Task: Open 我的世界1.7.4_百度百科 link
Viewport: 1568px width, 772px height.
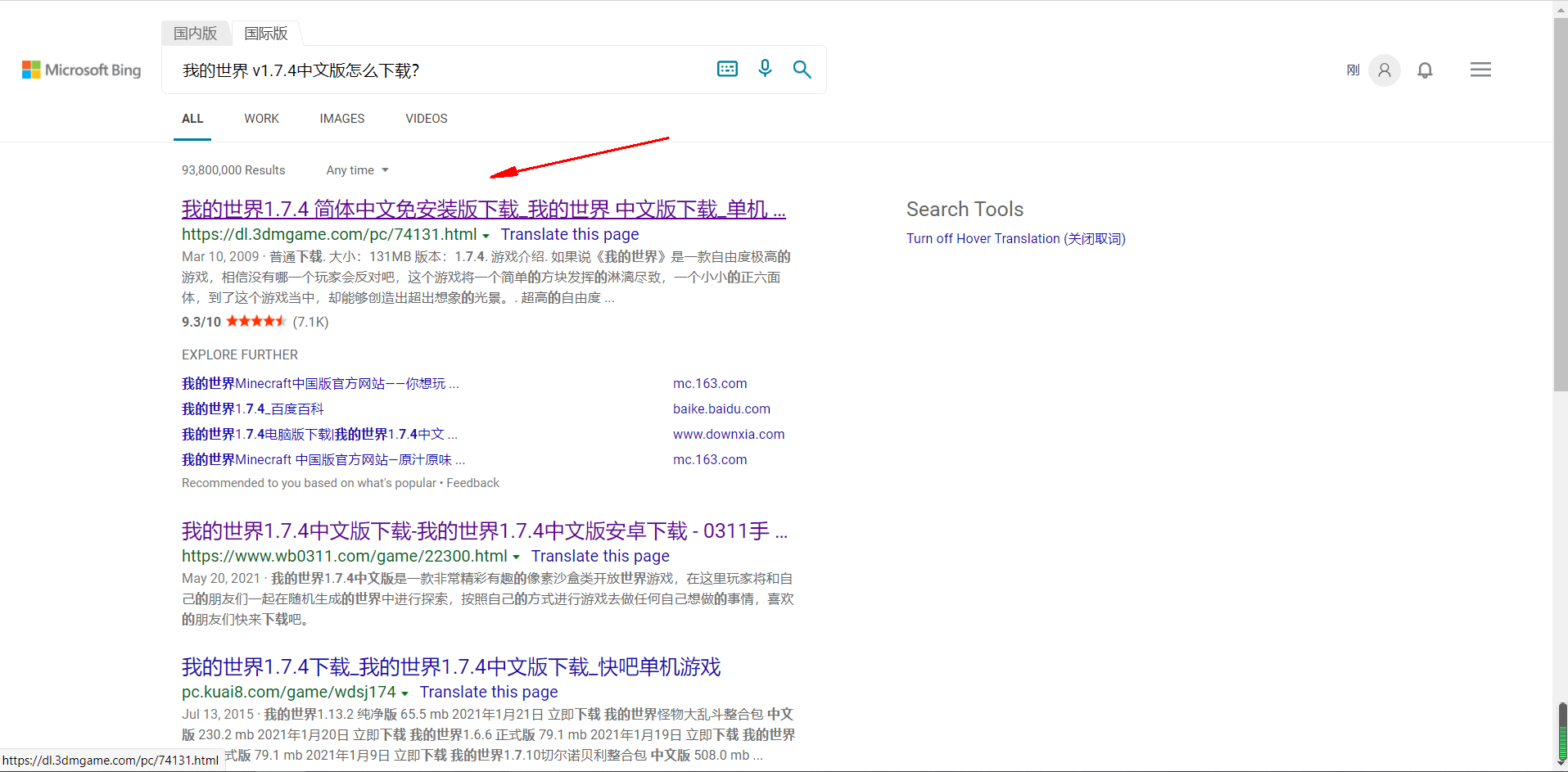Action: click(253, 409)
